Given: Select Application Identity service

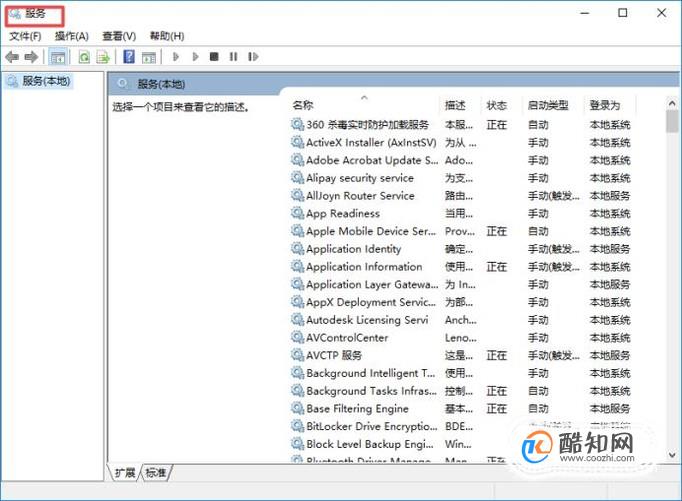Looking at the screenshot, I should click(x=461, y=249).
